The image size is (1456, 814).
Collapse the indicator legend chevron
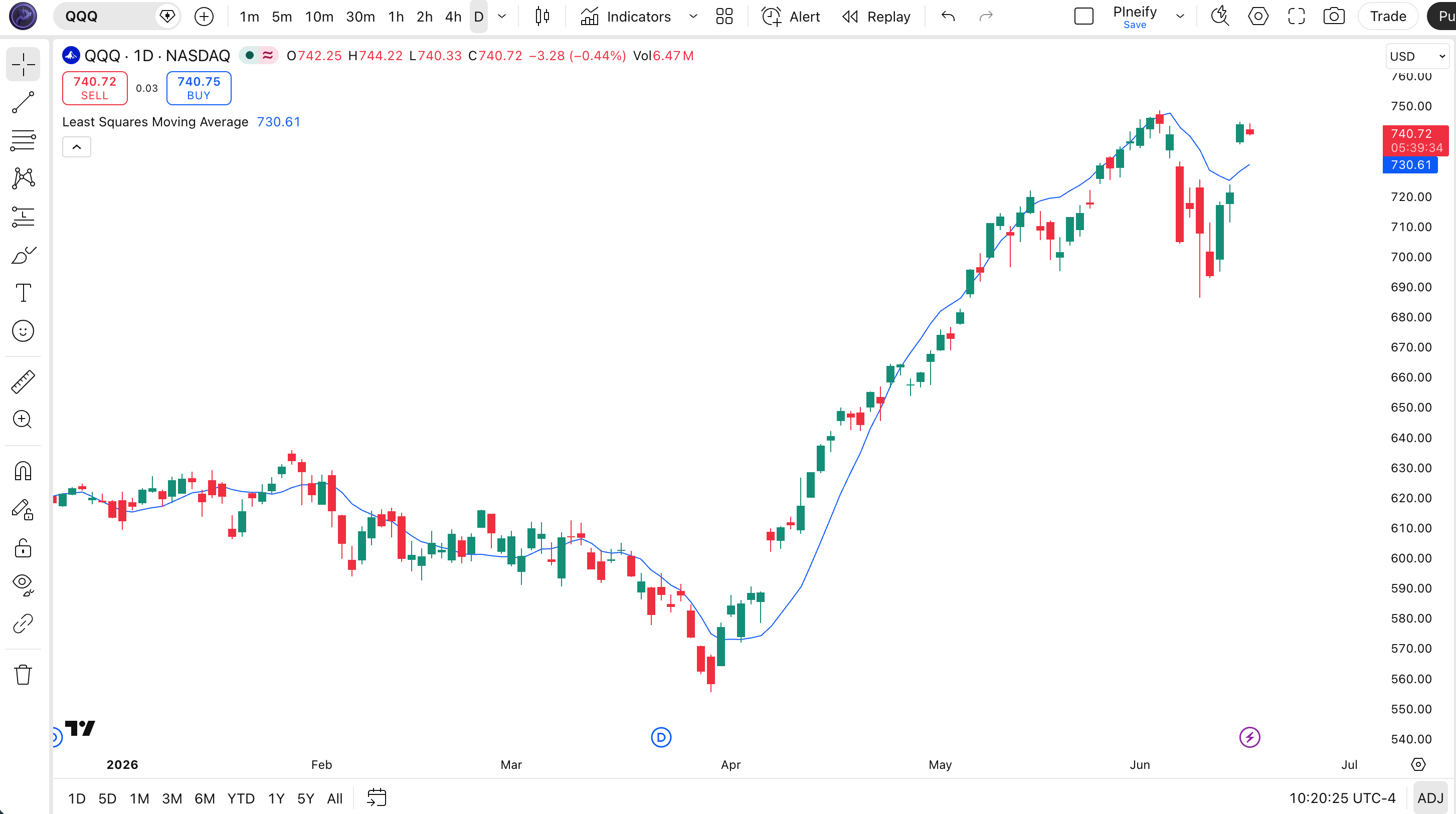[76, 147]
